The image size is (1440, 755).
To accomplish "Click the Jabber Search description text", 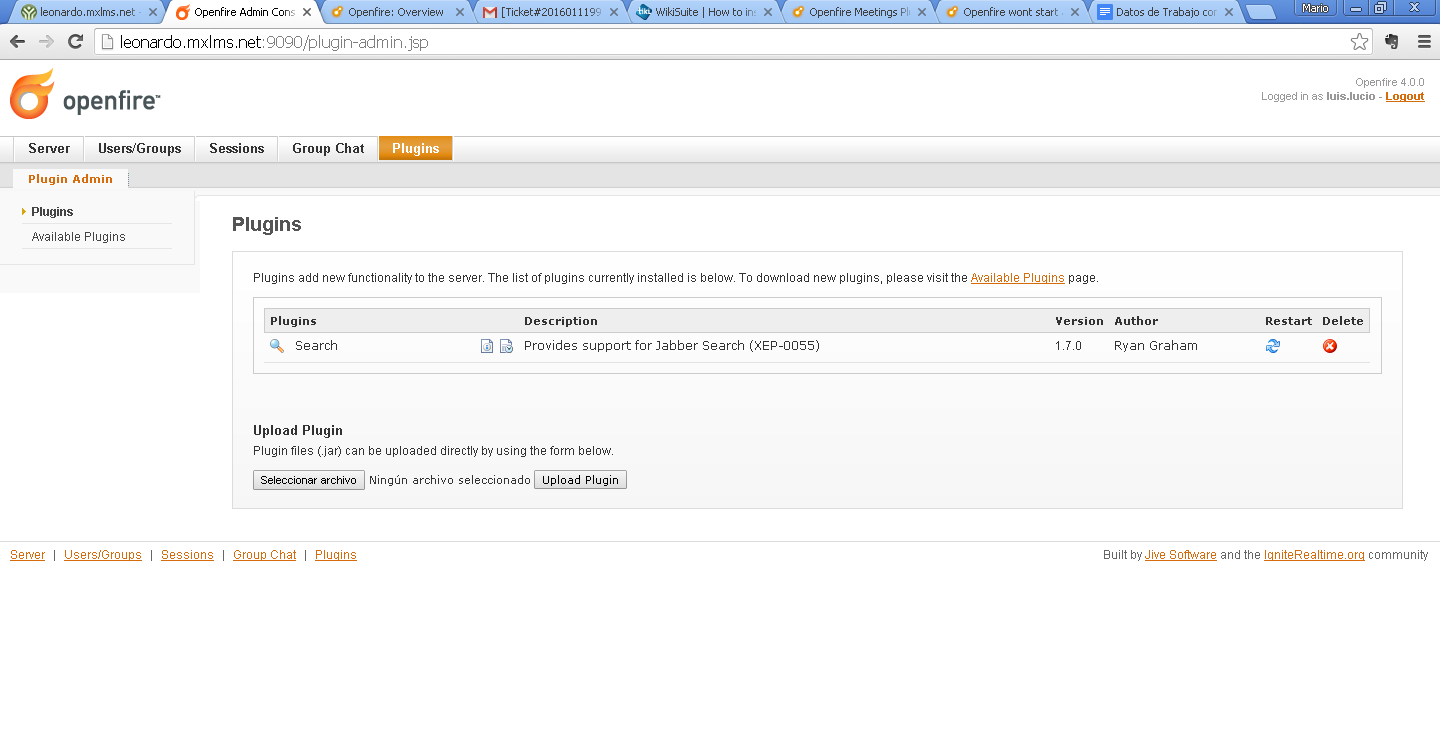I will coord(672,346).
